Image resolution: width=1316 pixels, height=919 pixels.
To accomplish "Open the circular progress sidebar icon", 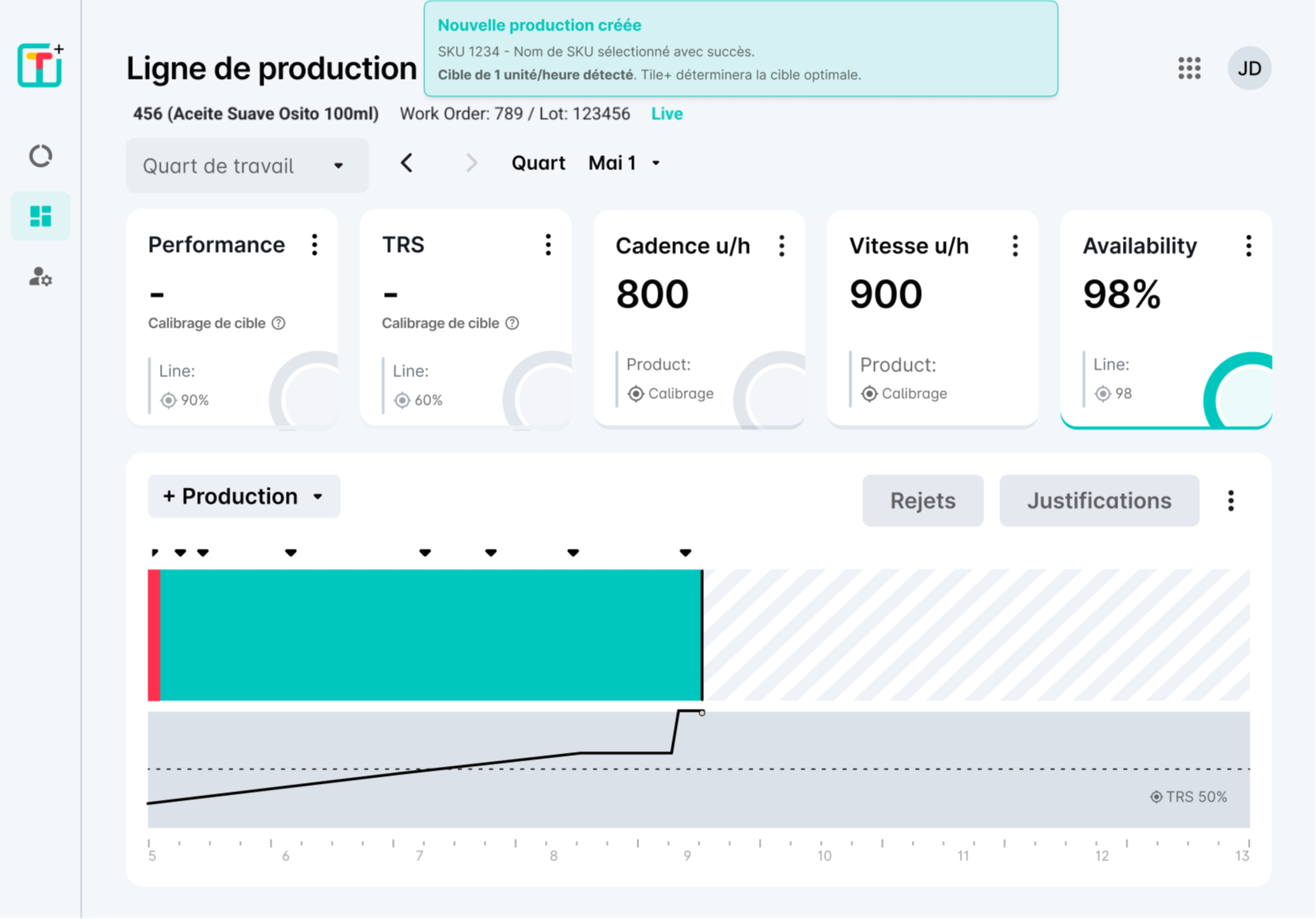I will [40, 156].
